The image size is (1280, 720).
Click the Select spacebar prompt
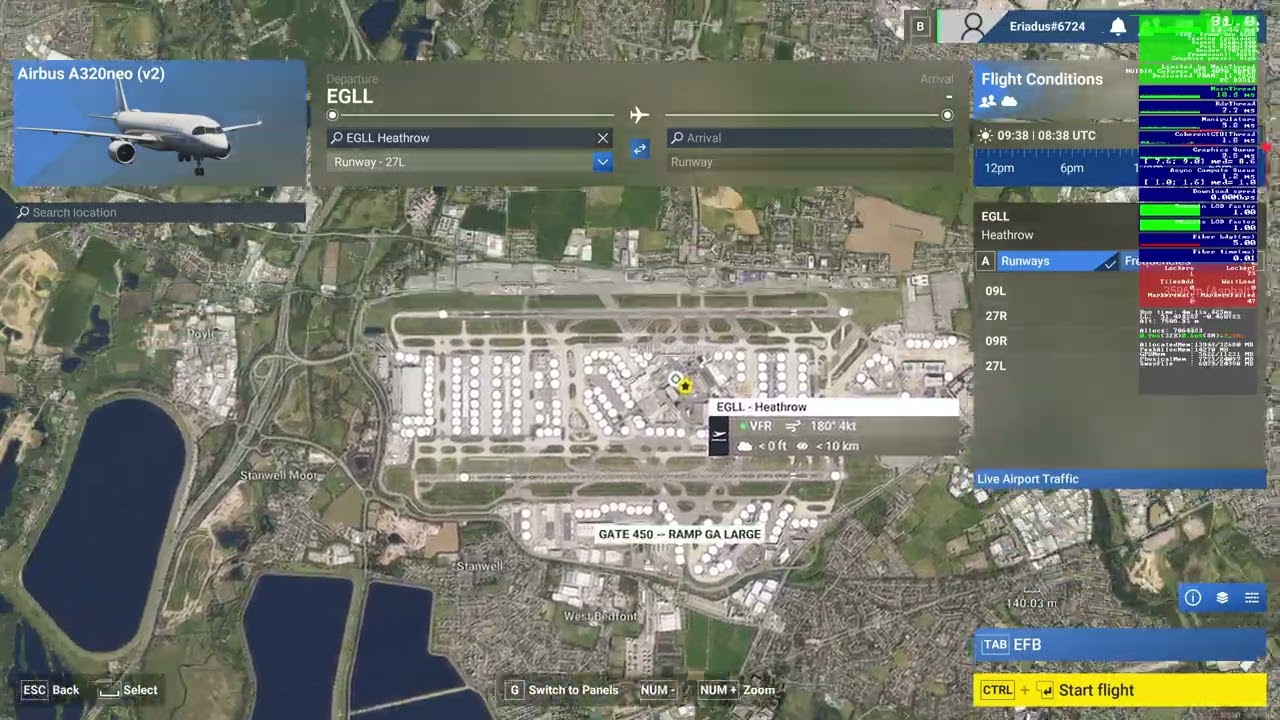click(128, 690)
